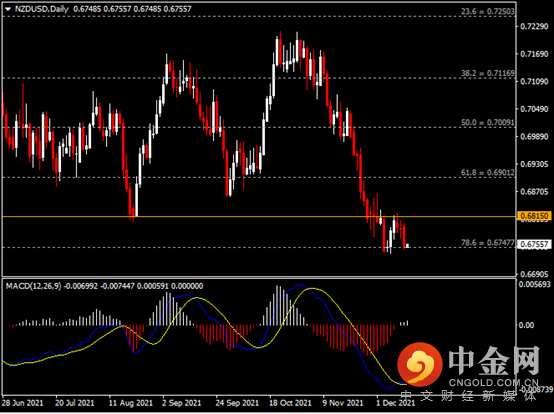Click the 18 Oct 2021 date label
Screen dimensions: 554x414
(x=290, y=403)
